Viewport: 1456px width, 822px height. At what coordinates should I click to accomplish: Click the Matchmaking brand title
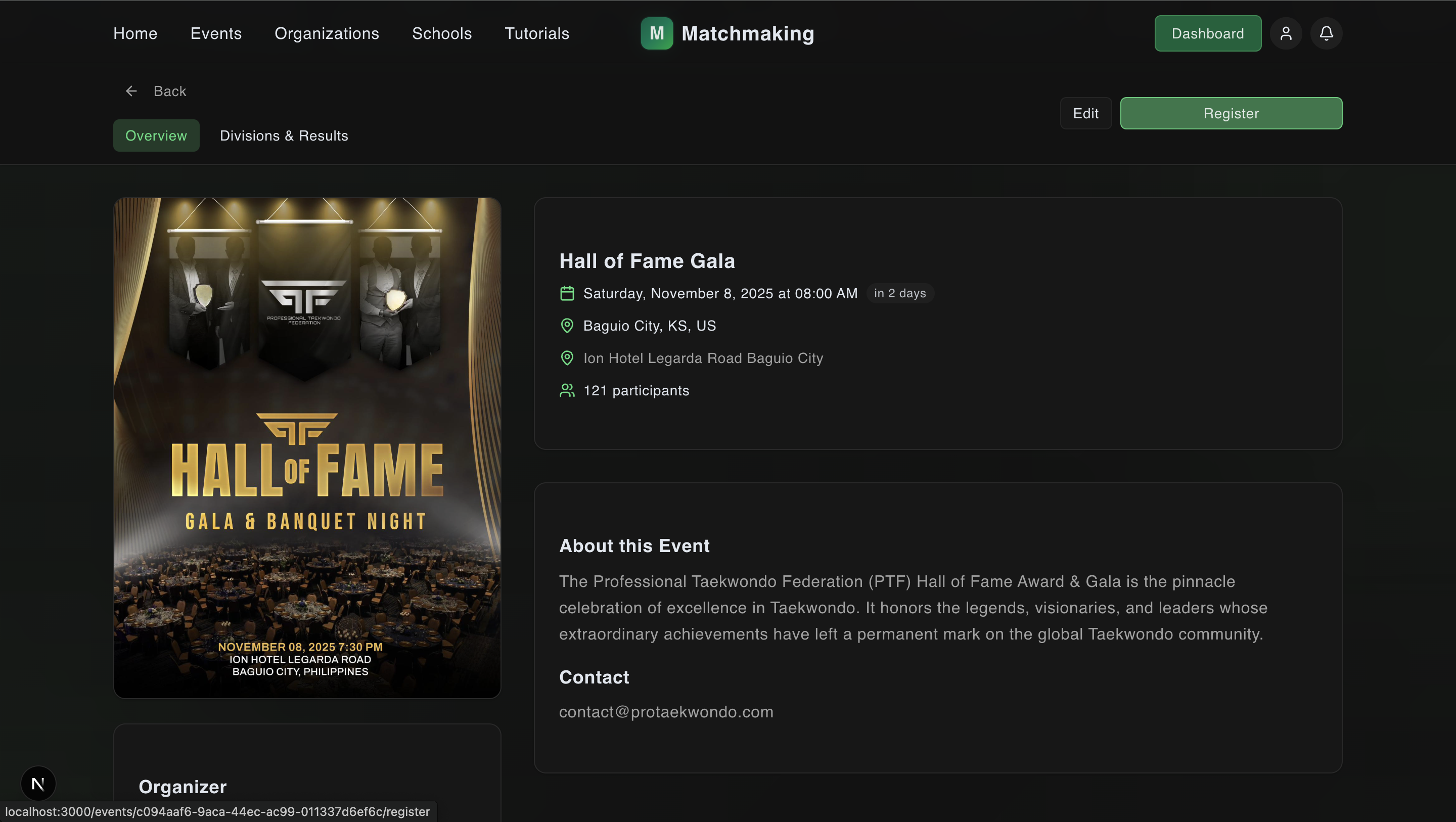pos(748,33)
